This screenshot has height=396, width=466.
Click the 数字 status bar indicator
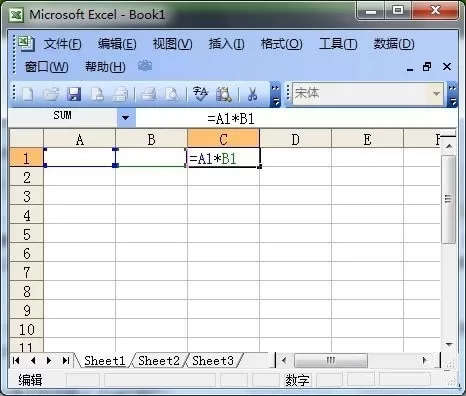[x=297, y=380]
